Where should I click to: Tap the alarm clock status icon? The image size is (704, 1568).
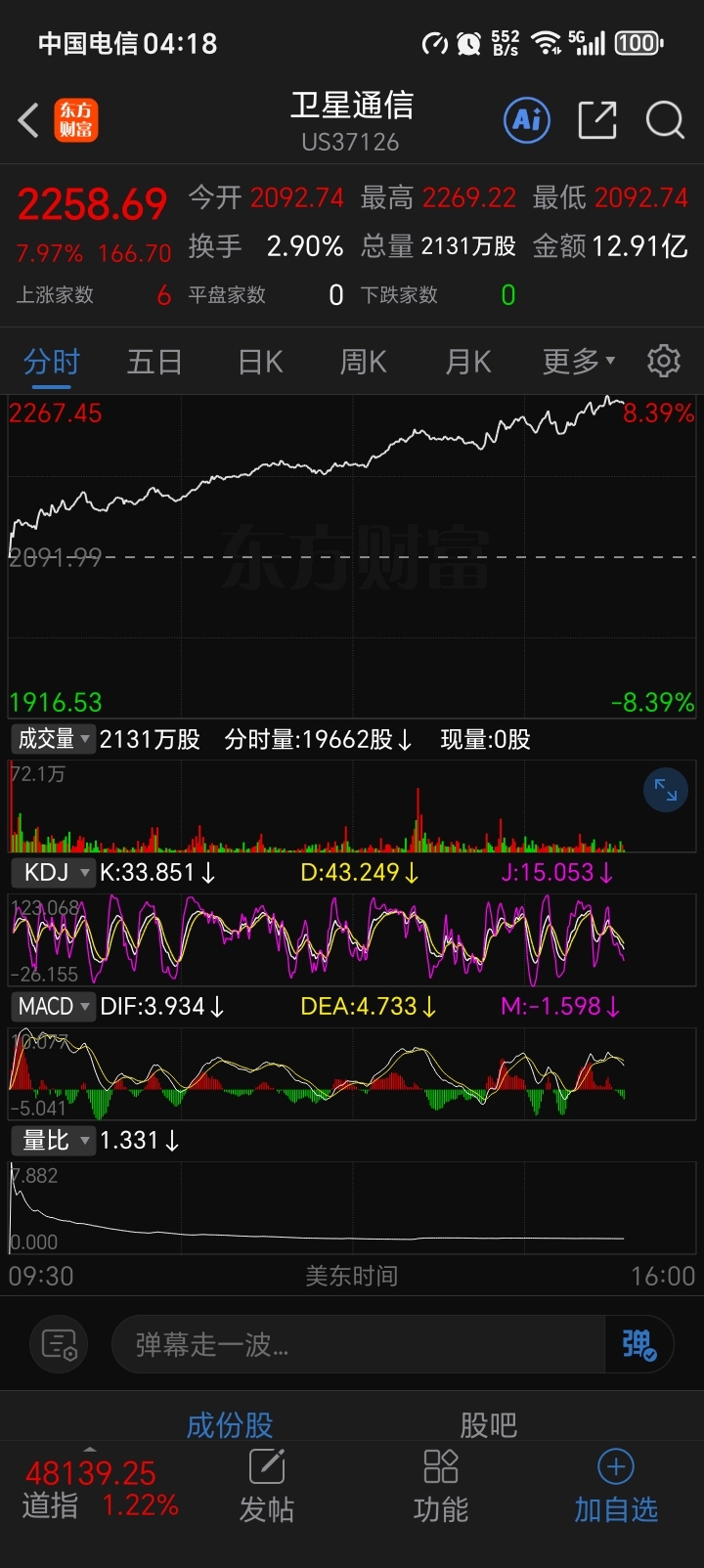(x=469, y=43)
